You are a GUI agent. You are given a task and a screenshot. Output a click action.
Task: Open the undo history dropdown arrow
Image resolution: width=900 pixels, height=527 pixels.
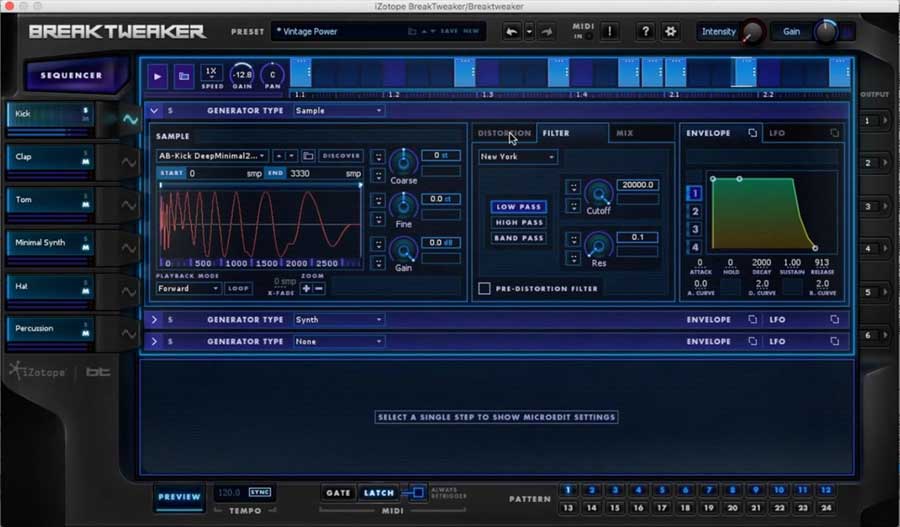[529, 32]
